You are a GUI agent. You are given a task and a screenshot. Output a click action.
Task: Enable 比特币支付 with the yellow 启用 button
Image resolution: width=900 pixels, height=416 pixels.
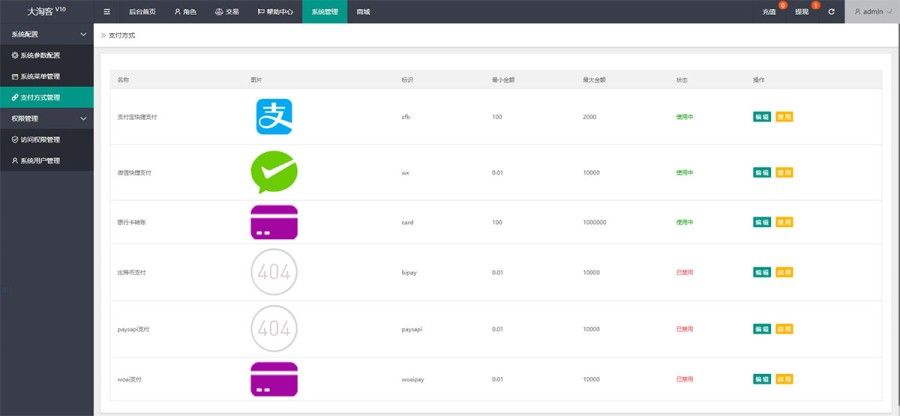pos(784,272)
